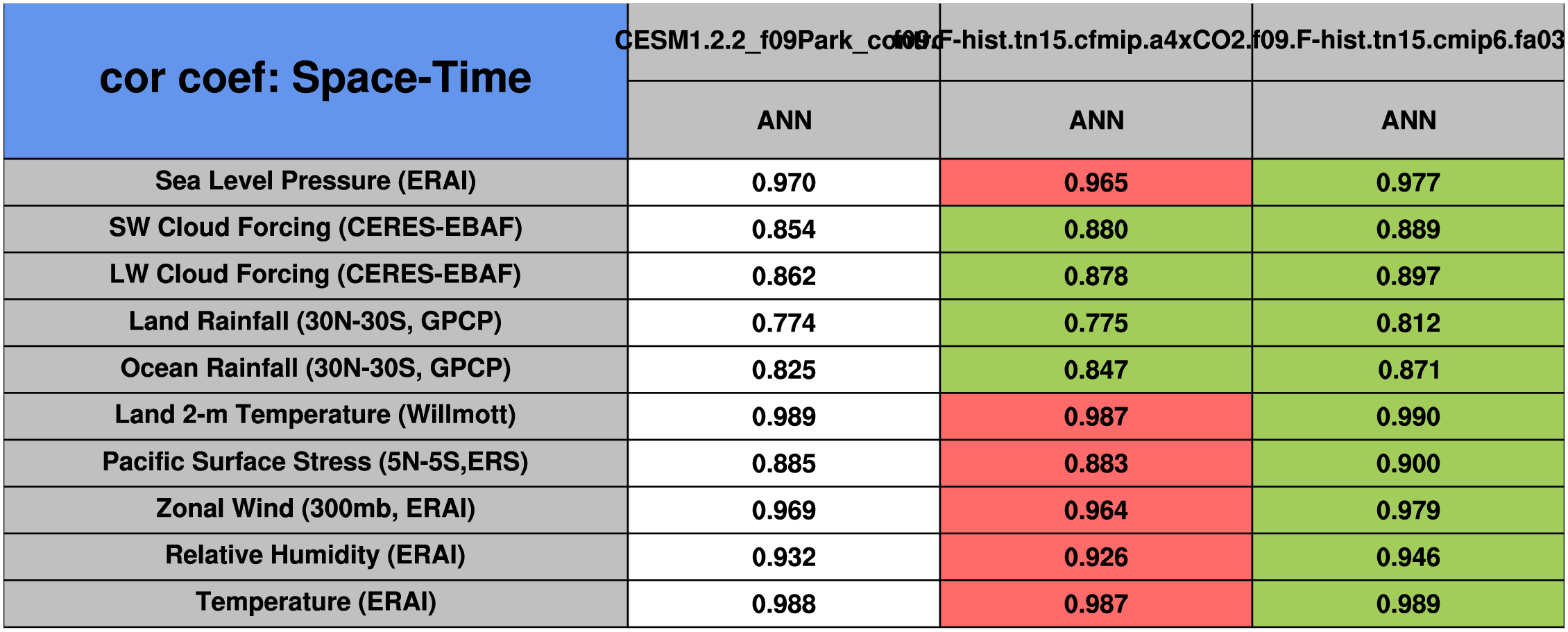Image resolution: width=1568 pixels, height=632 pixels.
Task: Select the red cell with value 0.883
Action: [x=1096, y=463]
